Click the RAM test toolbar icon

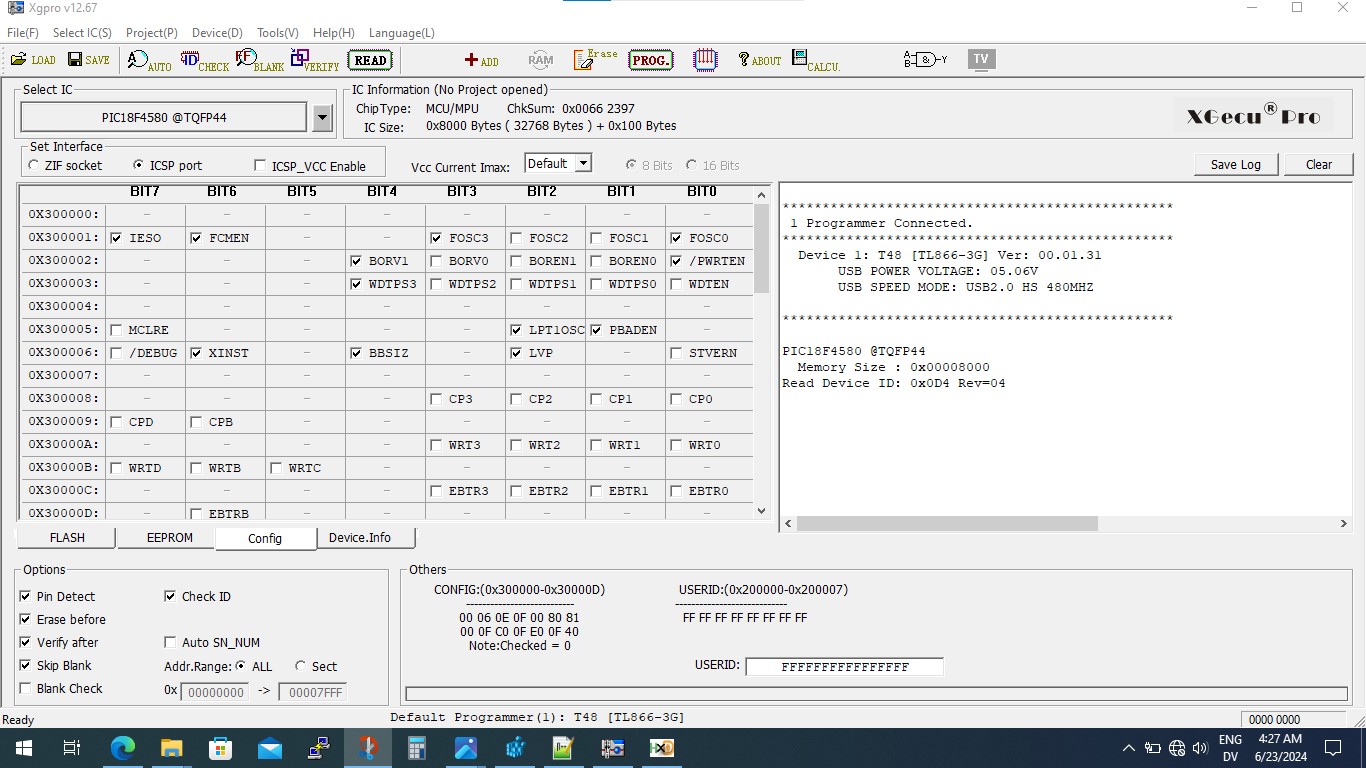[x=541, y=60]
